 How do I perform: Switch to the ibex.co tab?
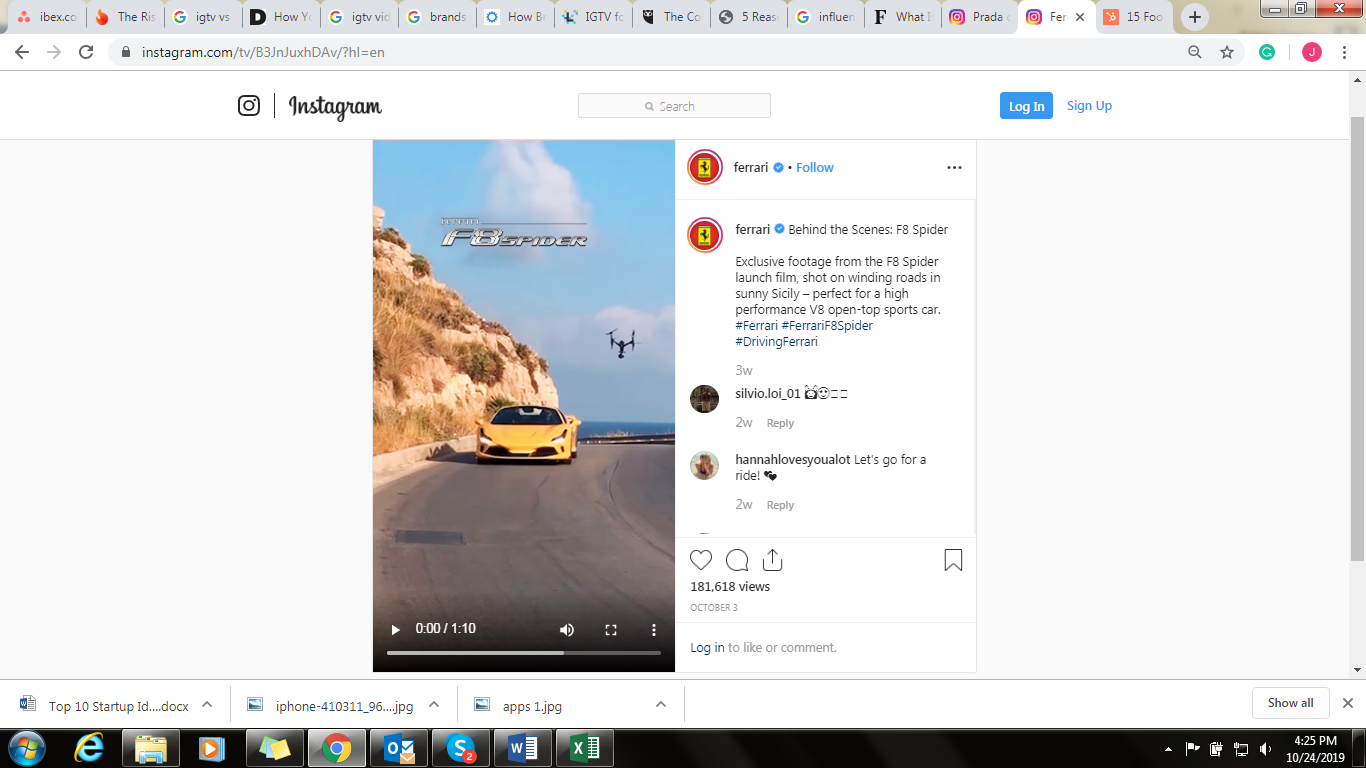(47, 17)
